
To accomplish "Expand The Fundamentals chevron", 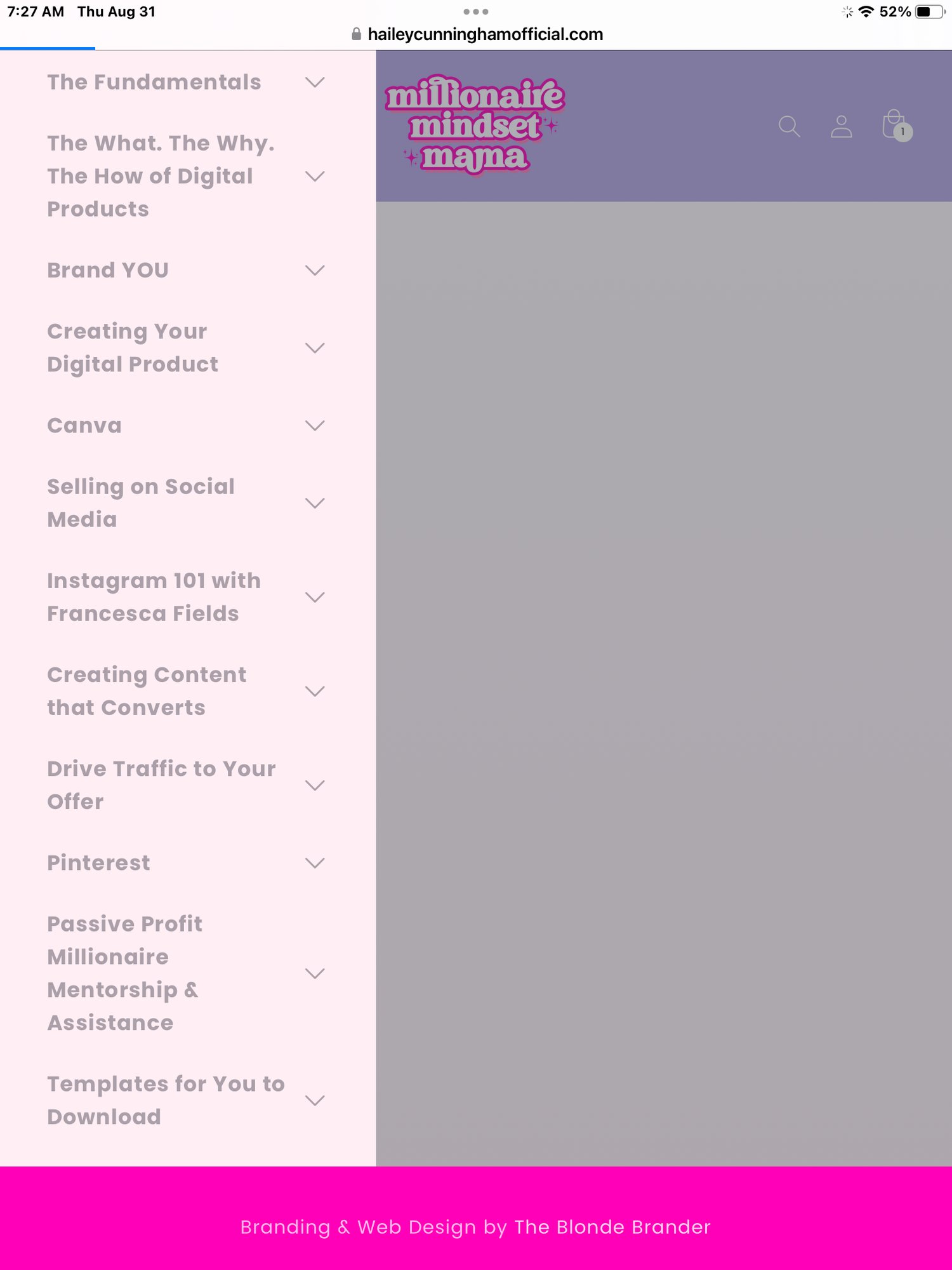I will coord(315,83).
